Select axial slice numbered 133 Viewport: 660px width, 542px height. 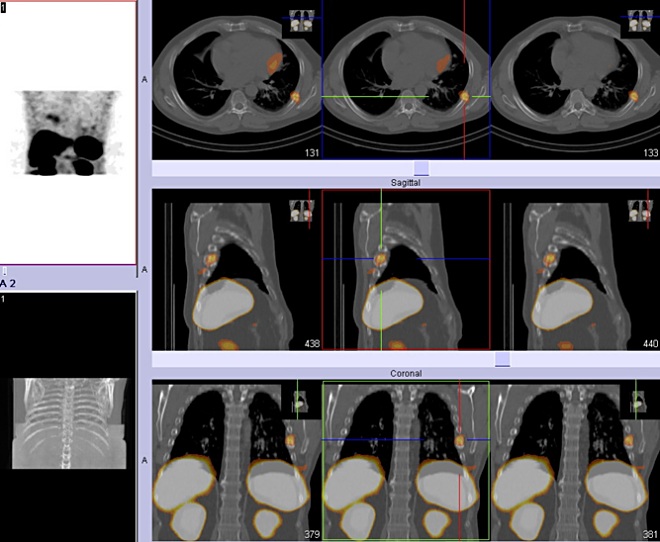(574, 80)
